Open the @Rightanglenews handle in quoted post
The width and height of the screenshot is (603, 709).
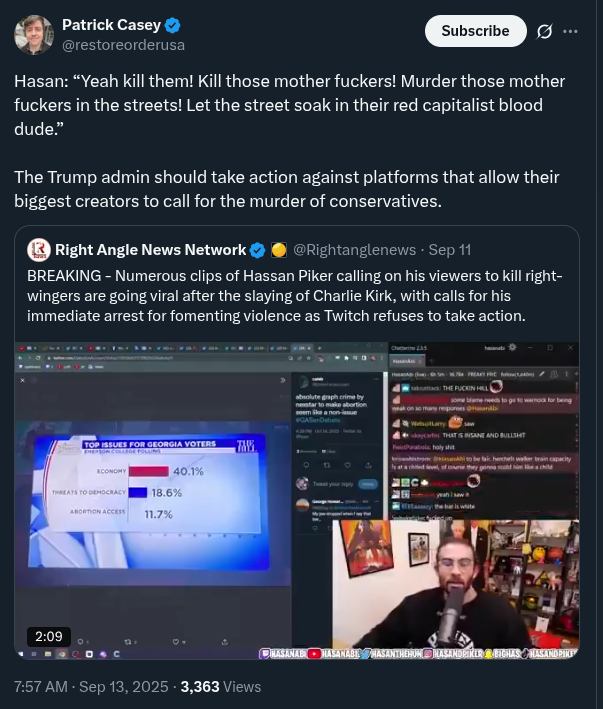[354, 250]
